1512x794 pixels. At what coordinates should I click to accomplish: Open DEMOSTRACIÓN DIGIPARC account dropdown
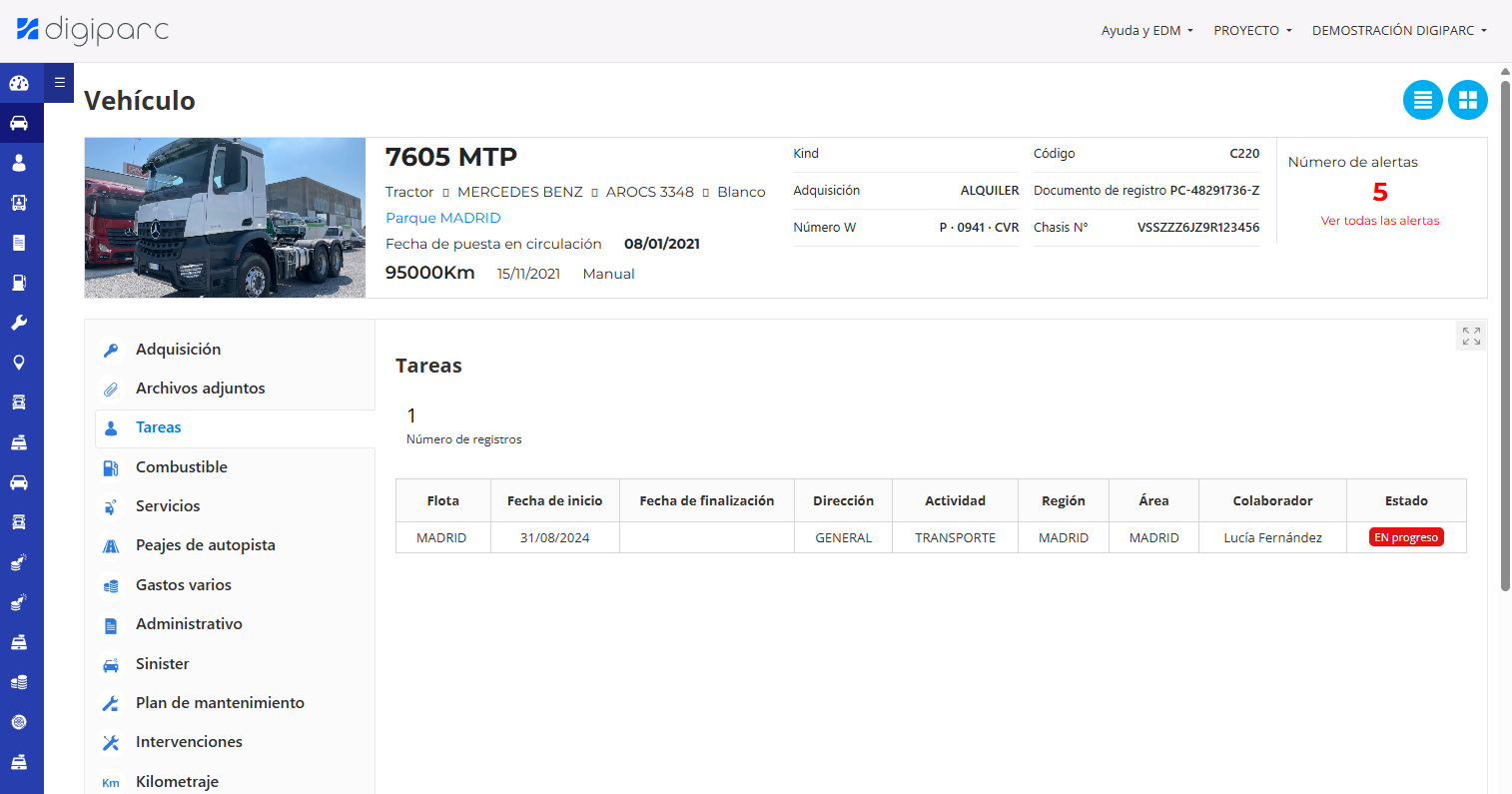click(1398, 31)
